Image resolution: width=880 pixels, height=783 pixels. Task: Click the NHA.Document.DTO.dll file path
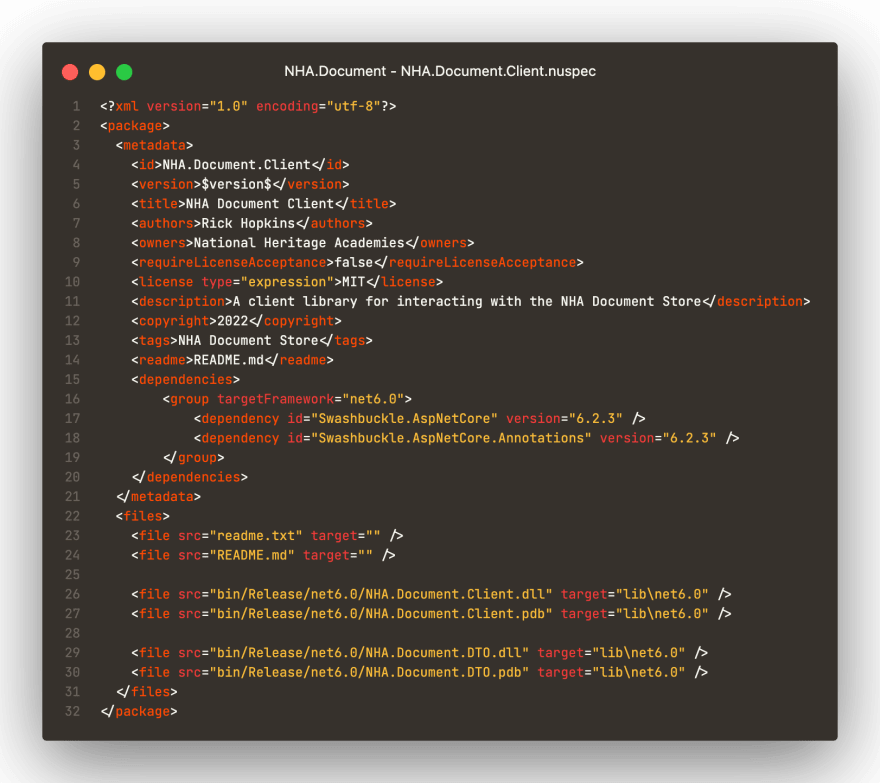[x=369, y=653]
